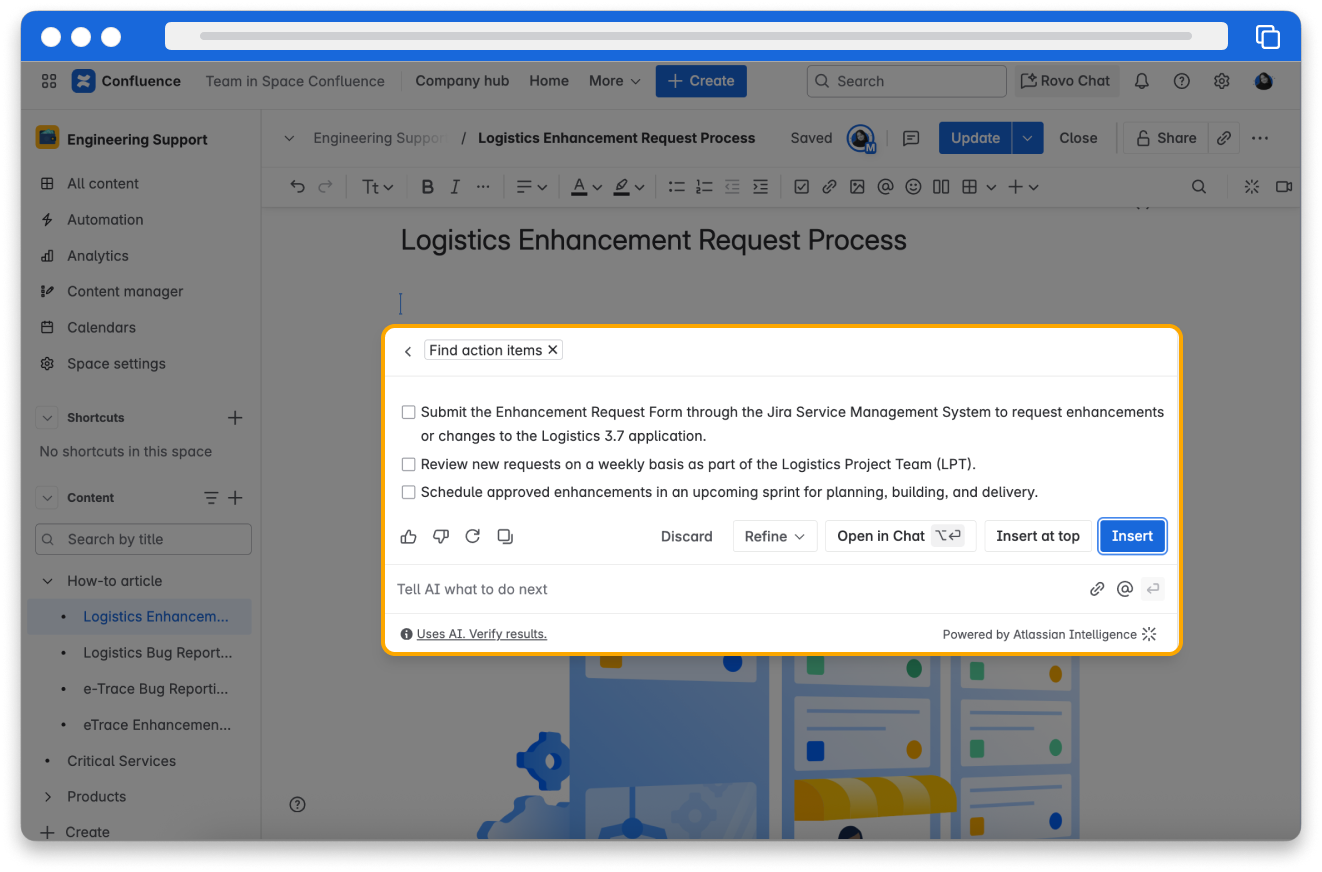Open the Refine dropdown
The image size is (1322, 872).
775,536
